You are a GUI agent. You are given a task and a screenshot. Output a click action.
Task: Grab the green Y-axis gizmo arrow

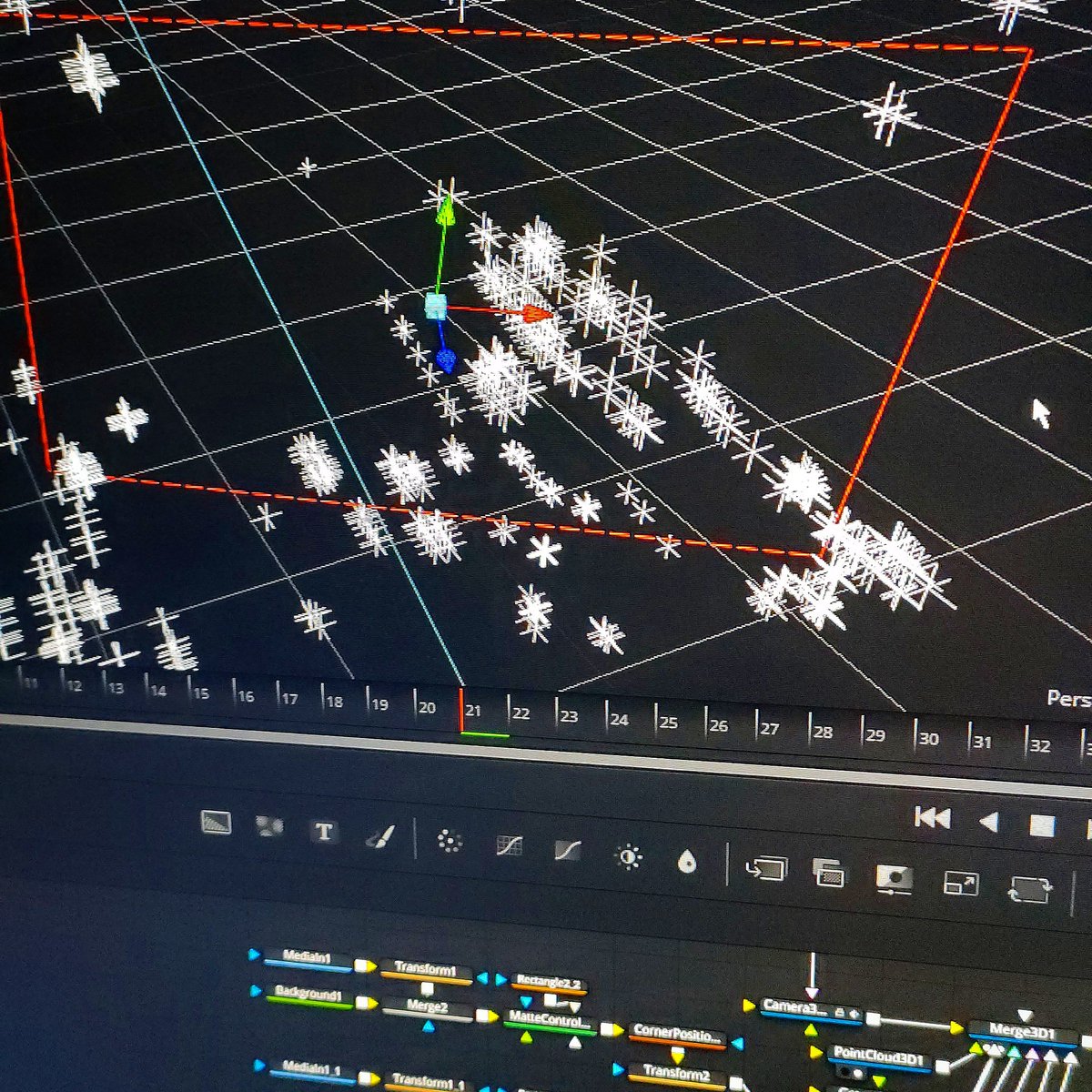pos(445,212)
